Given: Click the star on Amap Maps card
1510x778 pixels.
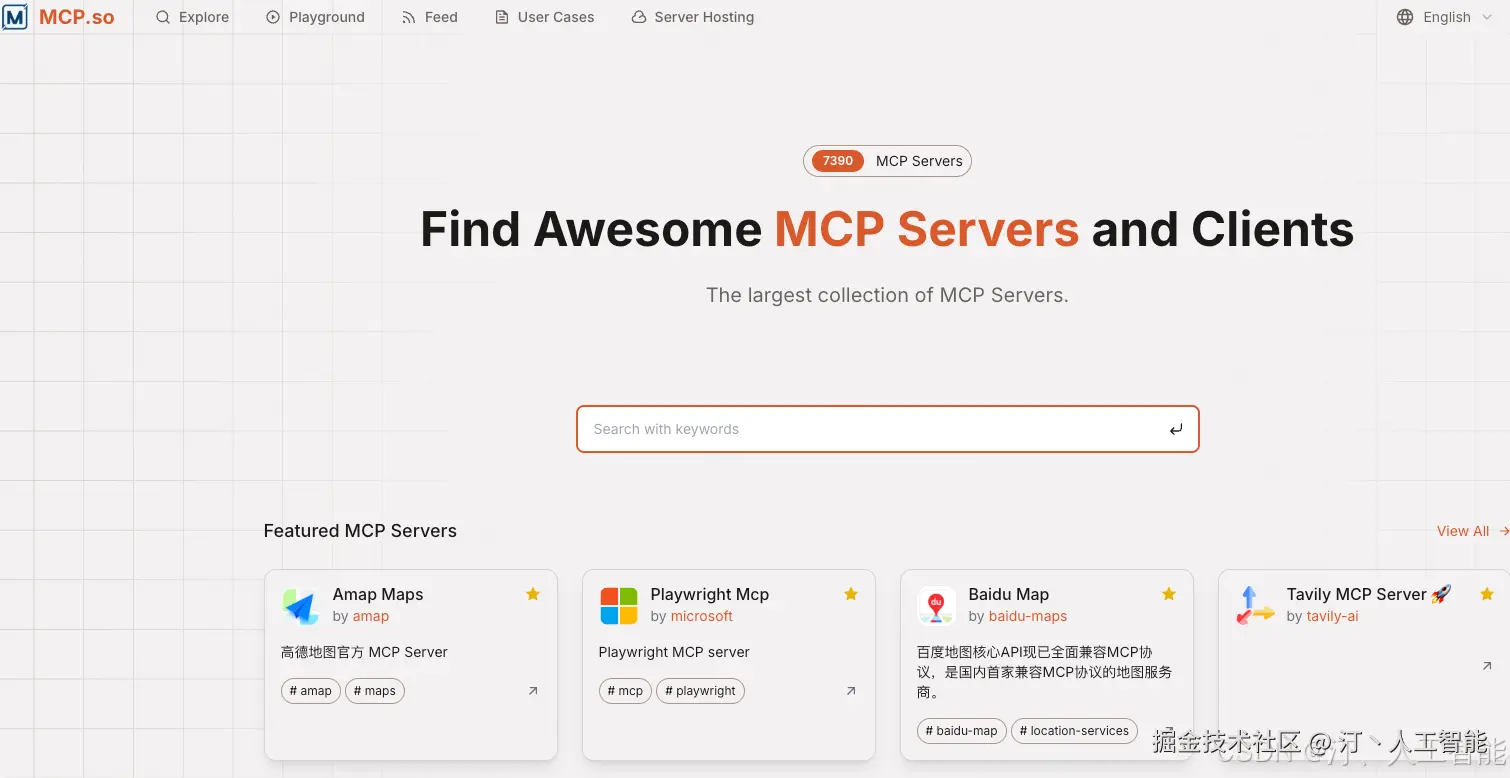Looking at the screenshot, I should tap(533, 594).
